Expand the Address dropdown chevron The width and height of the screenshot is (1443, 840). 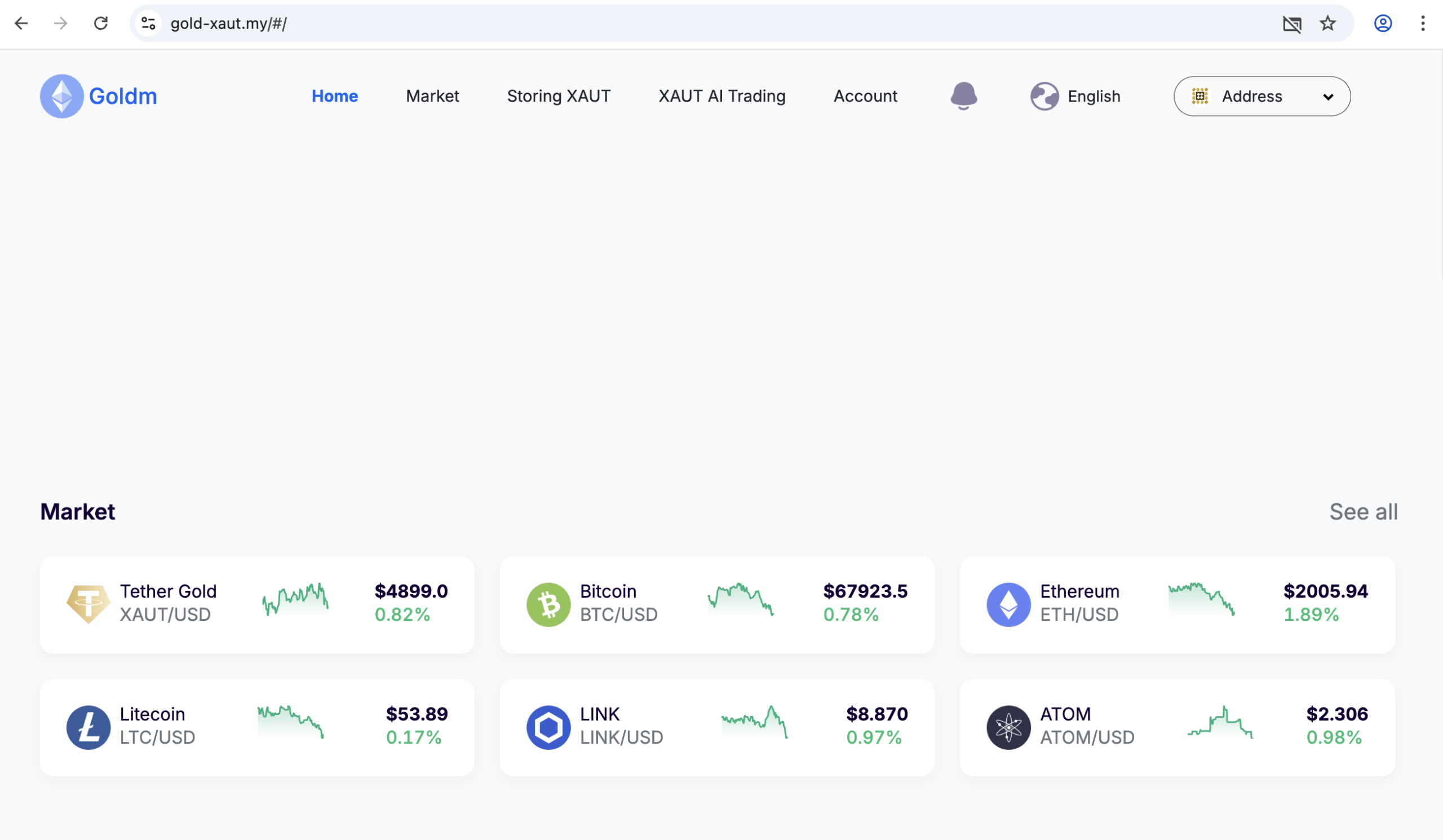(x=1329, y=96)
